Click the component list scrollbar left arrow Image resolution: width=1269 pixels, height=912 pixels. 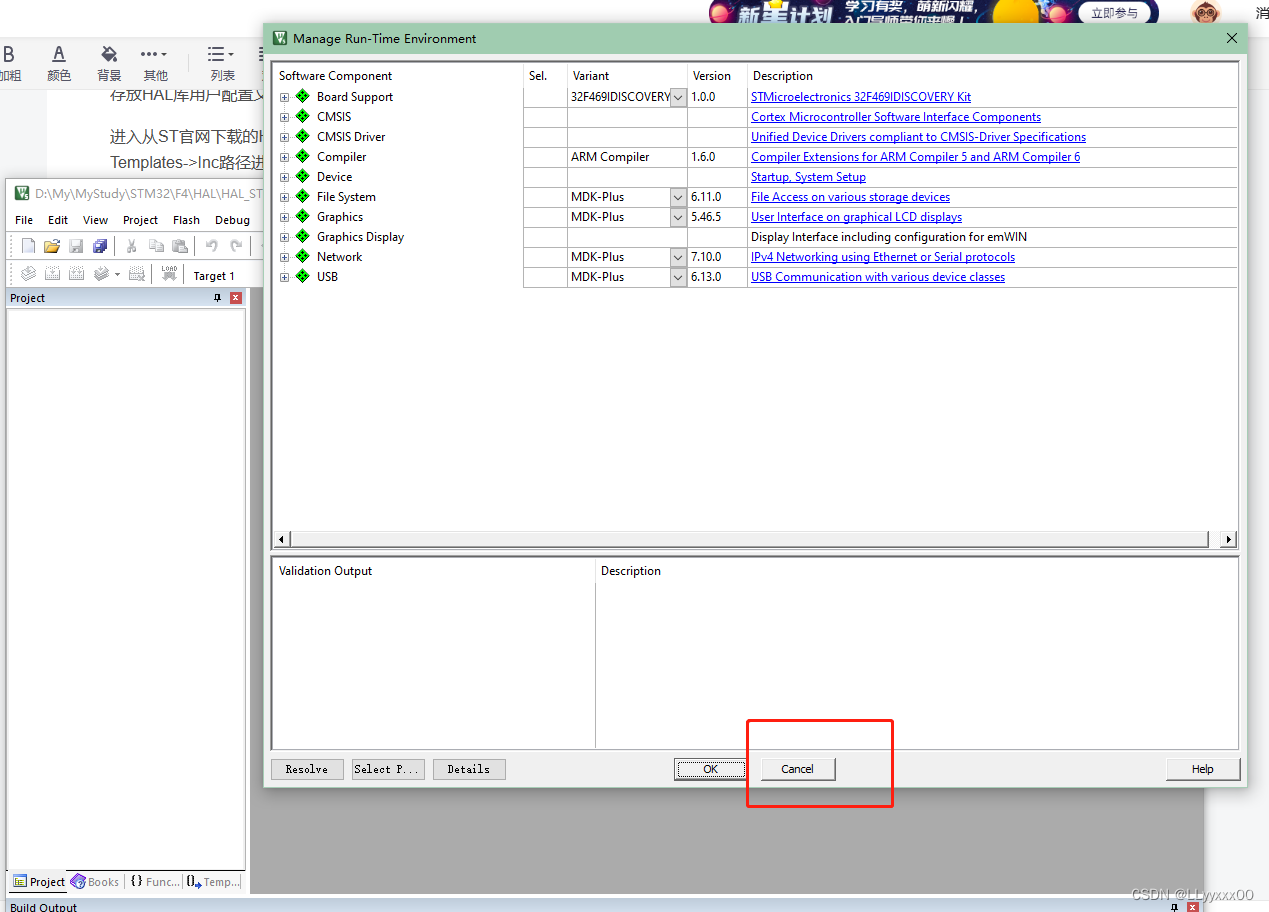[x=282, y=540]
